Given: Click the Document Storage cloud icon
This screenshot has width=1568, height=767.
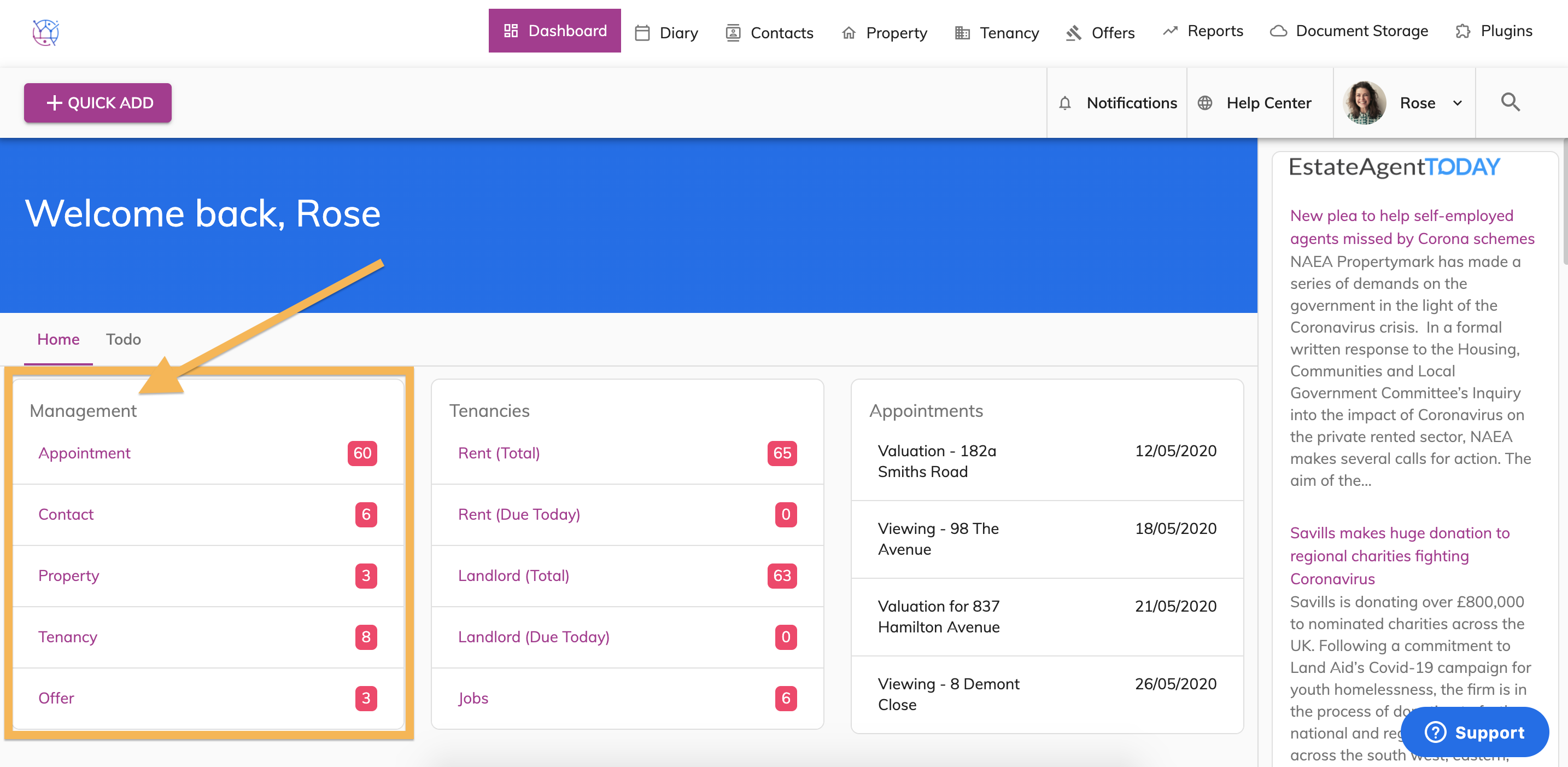Looking at the screenshot, I should pos(1278,31).
